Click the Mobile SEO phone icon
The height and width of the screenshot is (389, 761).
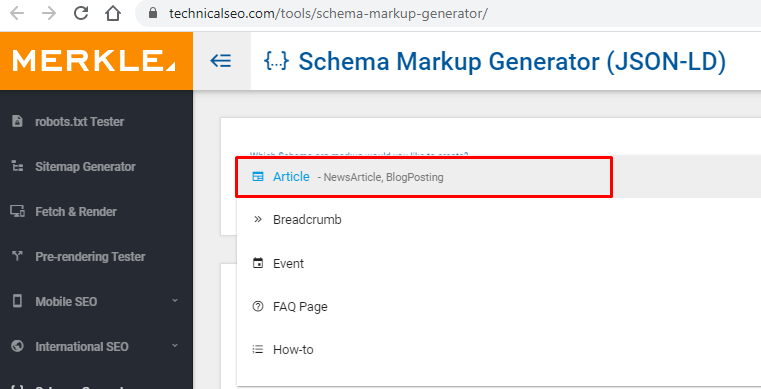pos(17,301)
